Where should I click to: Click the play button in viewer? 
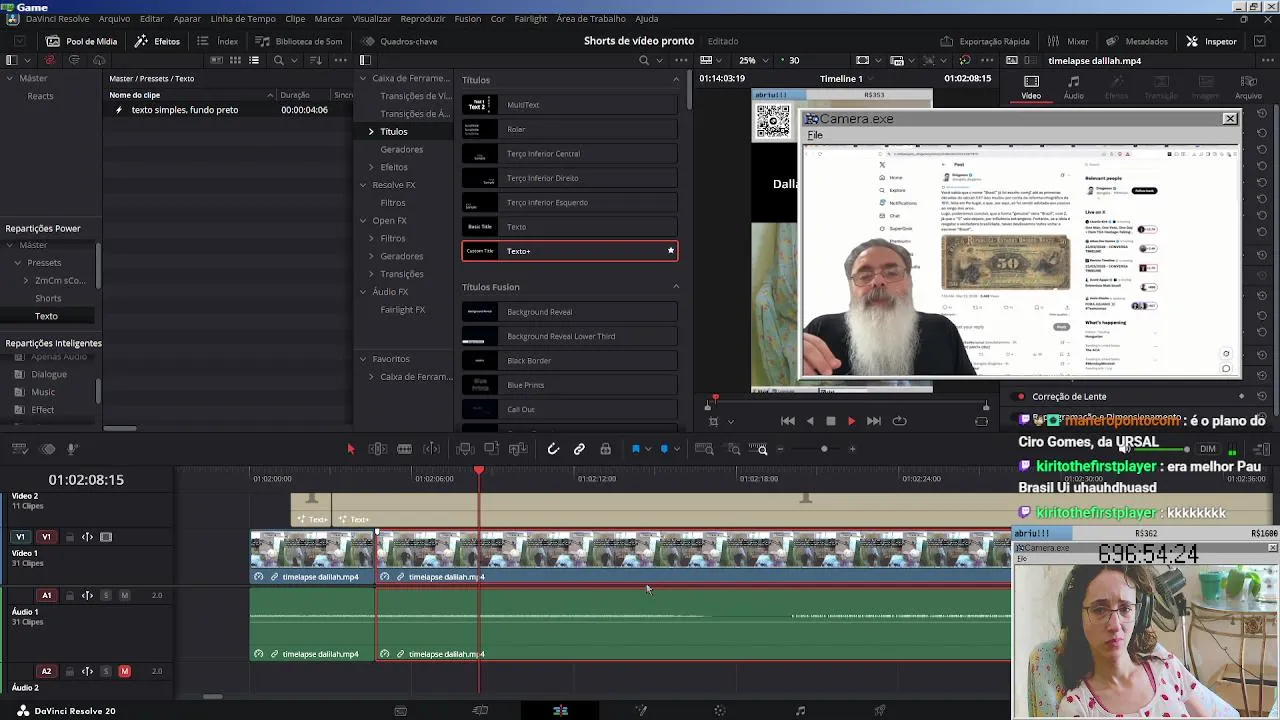[851, 421]
